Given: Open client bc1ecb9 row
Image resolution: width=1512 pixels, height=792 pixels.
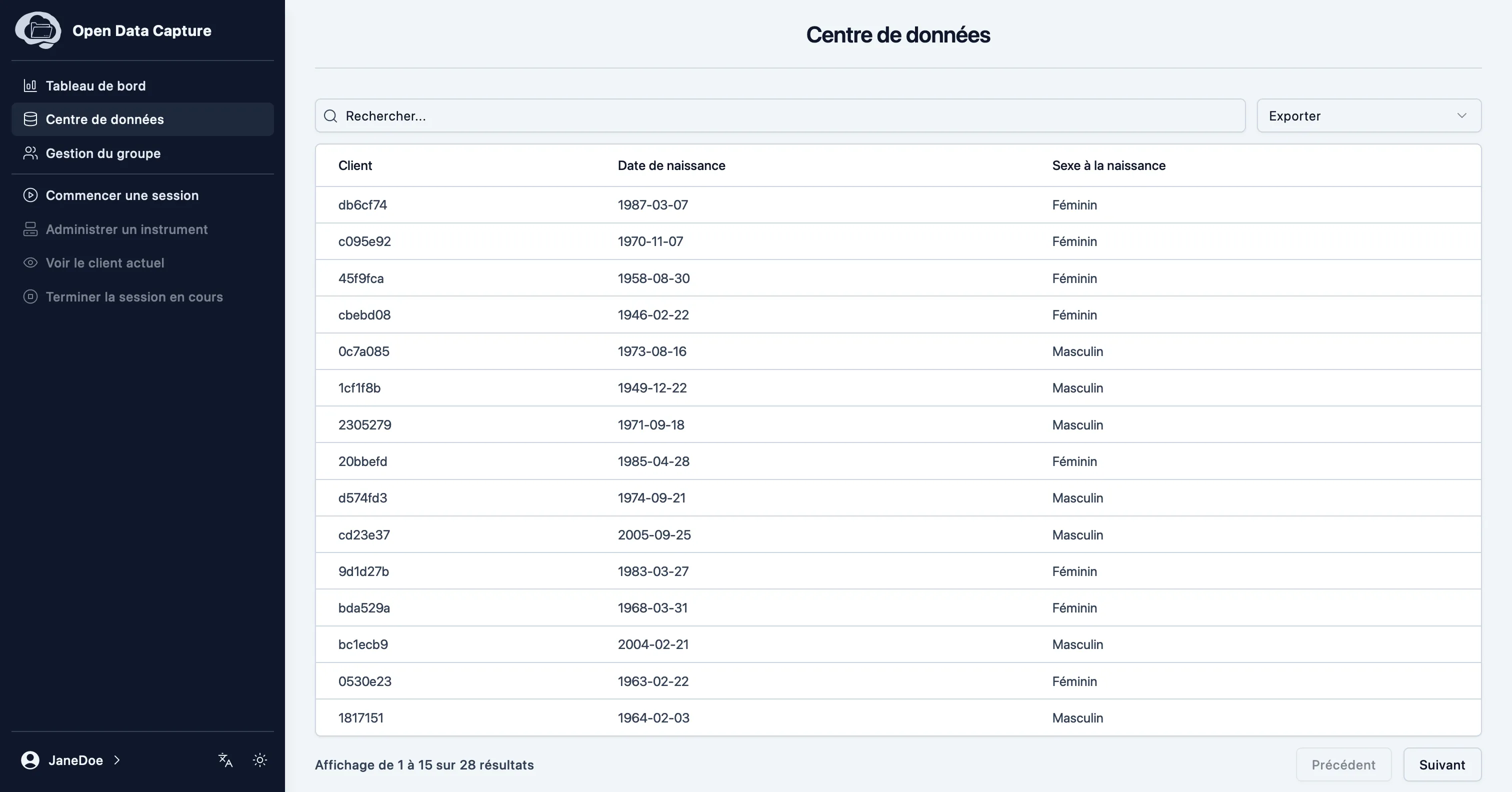Looking at the screenshot, I should pos(898,644).
